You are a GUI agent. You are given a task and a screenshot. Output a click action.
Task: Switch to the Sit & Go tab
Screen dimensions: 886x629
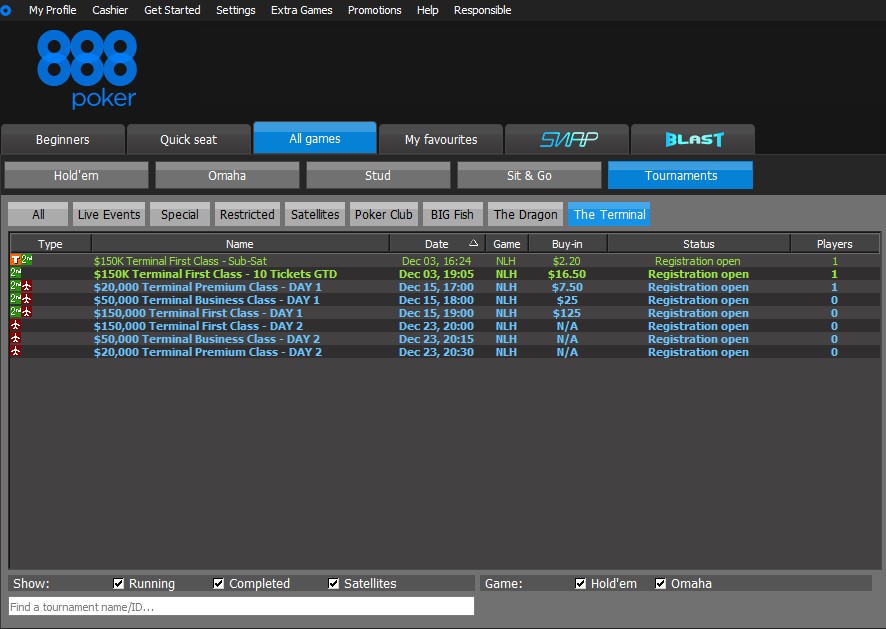click(x=529, y=176)
